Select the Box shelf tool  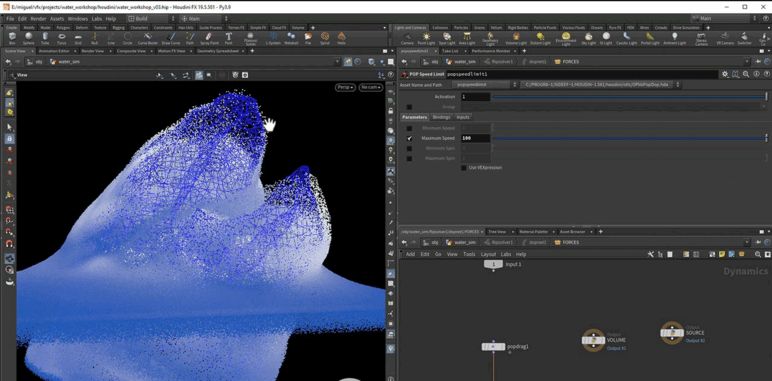[12, 38]
